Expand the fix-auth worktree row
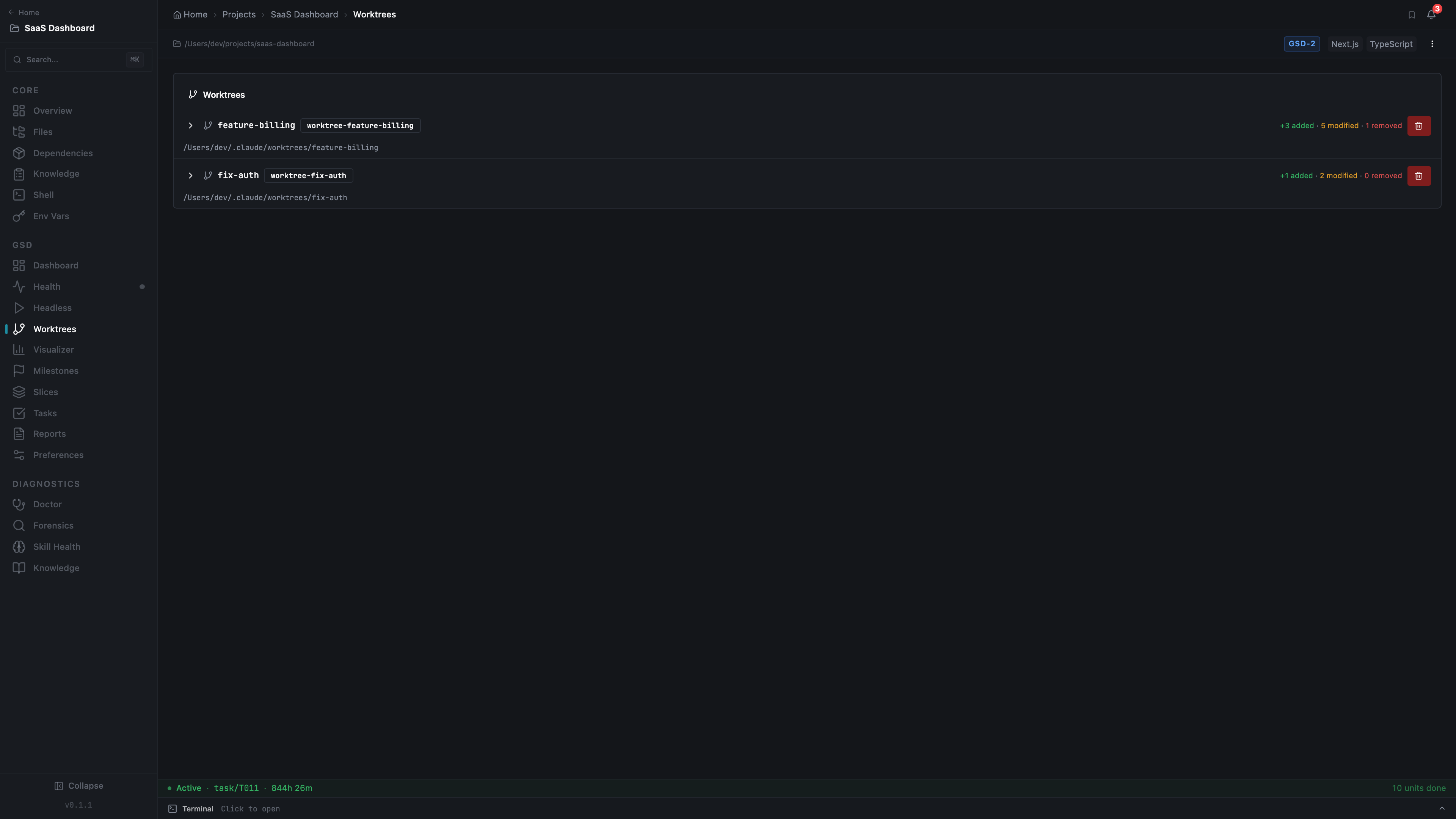The image size is (1456, 819). pyautogui.click(x=190, y=175)
